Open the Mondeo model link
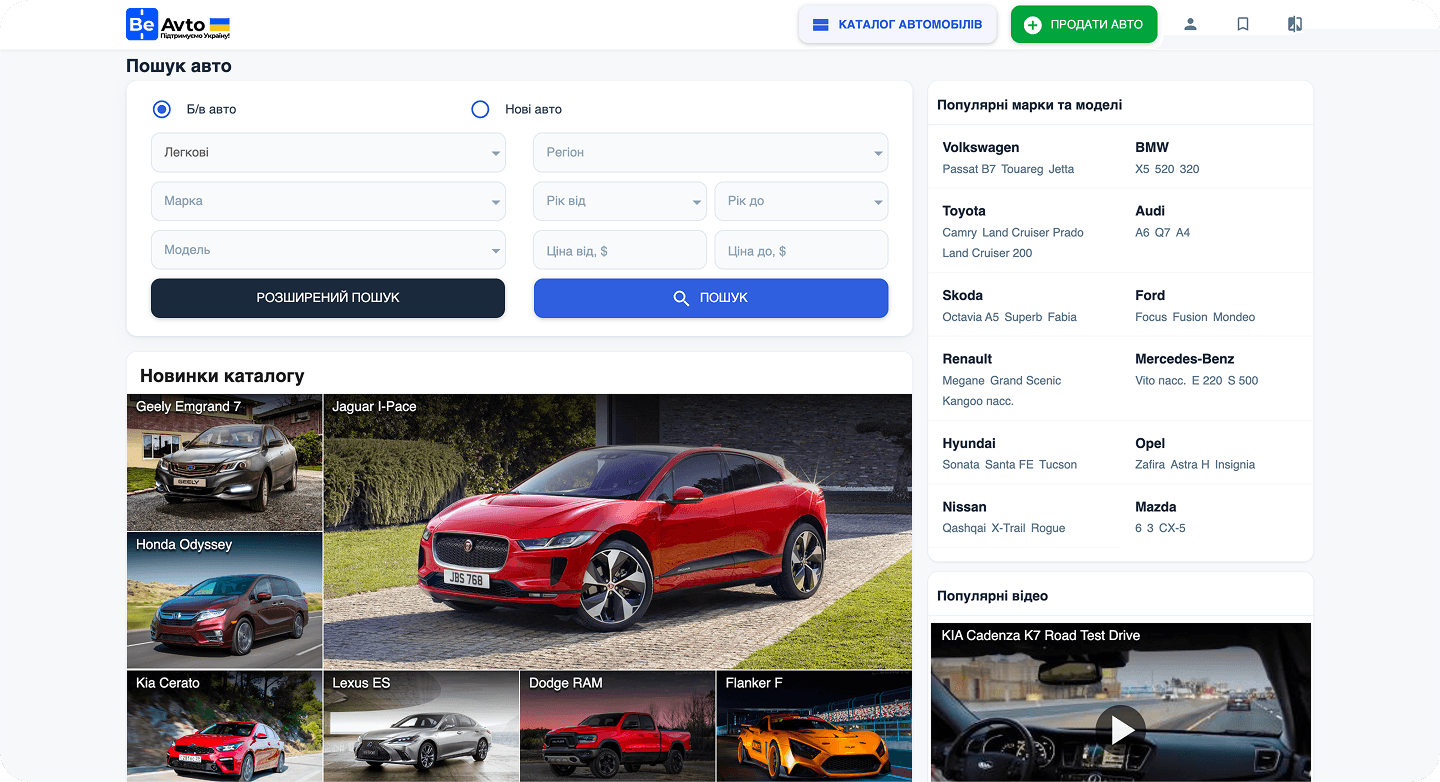Viewport: 1440px width, 782px height. click(1234, 317)
